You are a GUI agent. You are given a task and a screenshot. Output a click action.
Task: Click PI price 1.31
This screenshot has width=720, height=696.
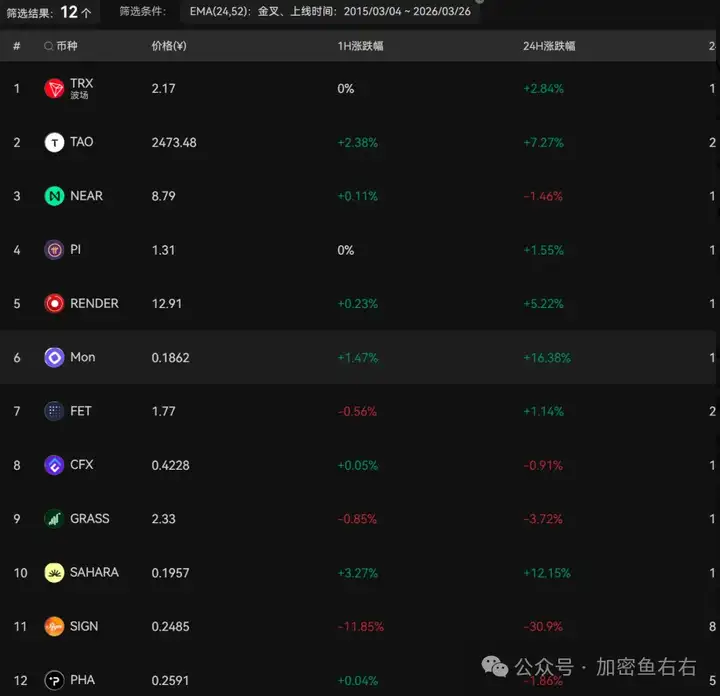point(163,250)
